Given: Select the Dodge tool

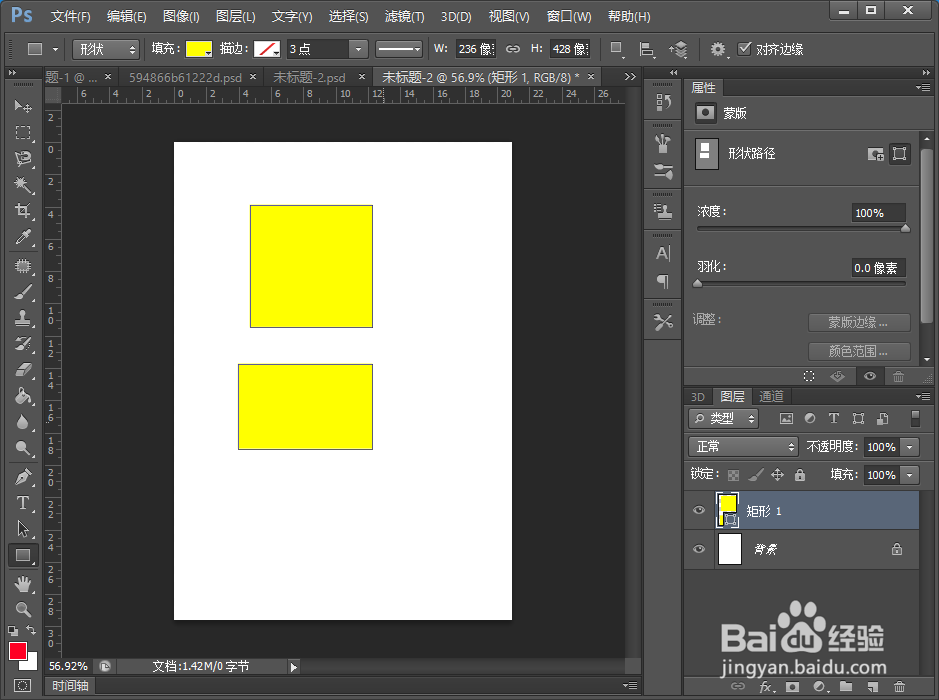Looking at the screenshot, I should pos(23,448).
